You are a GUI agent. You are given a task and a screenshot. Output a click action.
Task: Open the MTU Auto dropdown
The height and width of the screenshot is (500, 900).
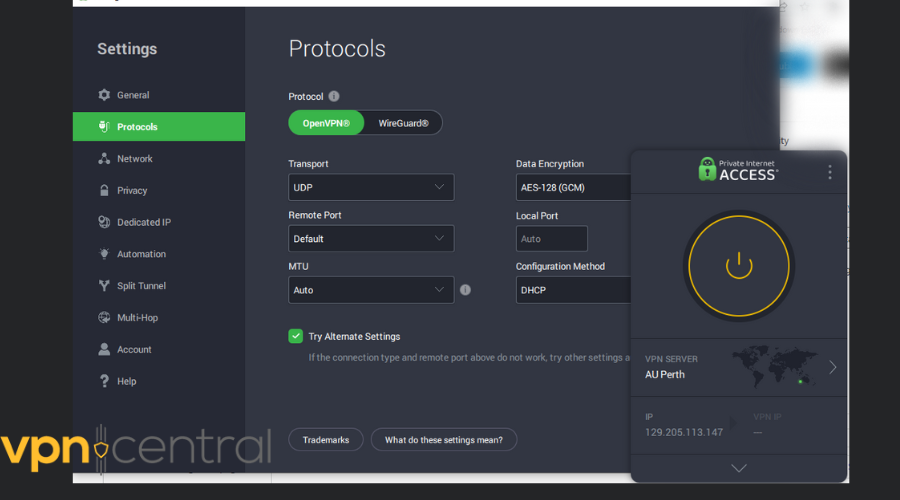click(371, 290)
